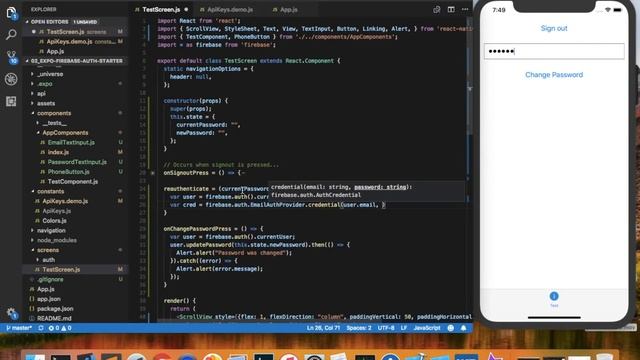This screenshot has width=640, height=360.
Task: Click the feedback smiley icon
Action: click(451, 328)
